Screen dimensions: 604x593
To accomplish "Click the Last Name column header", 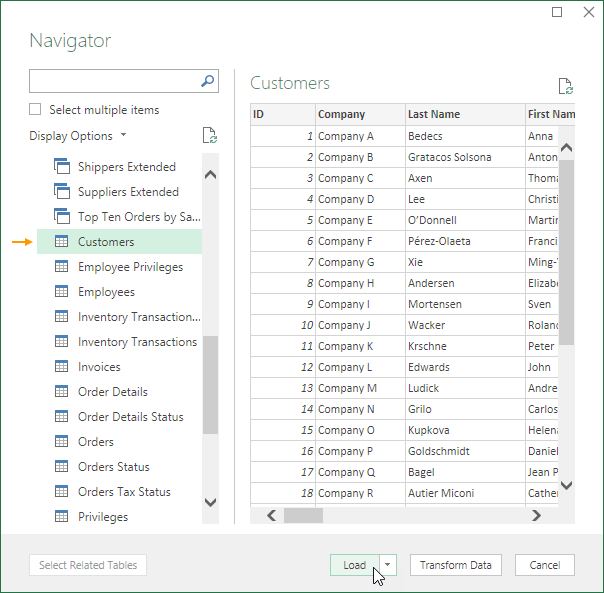I will [464, 115].
